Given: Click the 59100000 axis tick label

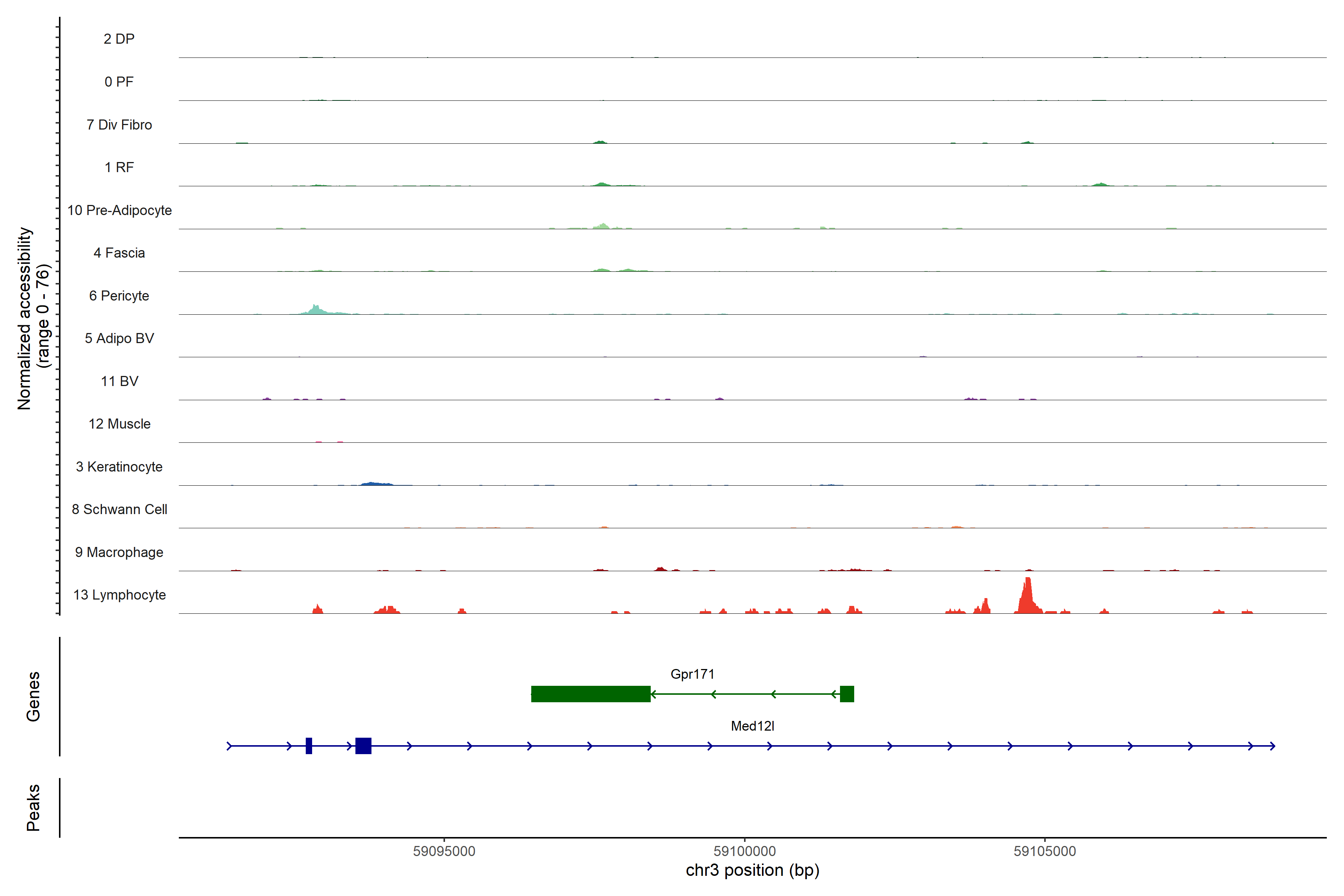Looking at the screenshot, I should coord(744,851).
